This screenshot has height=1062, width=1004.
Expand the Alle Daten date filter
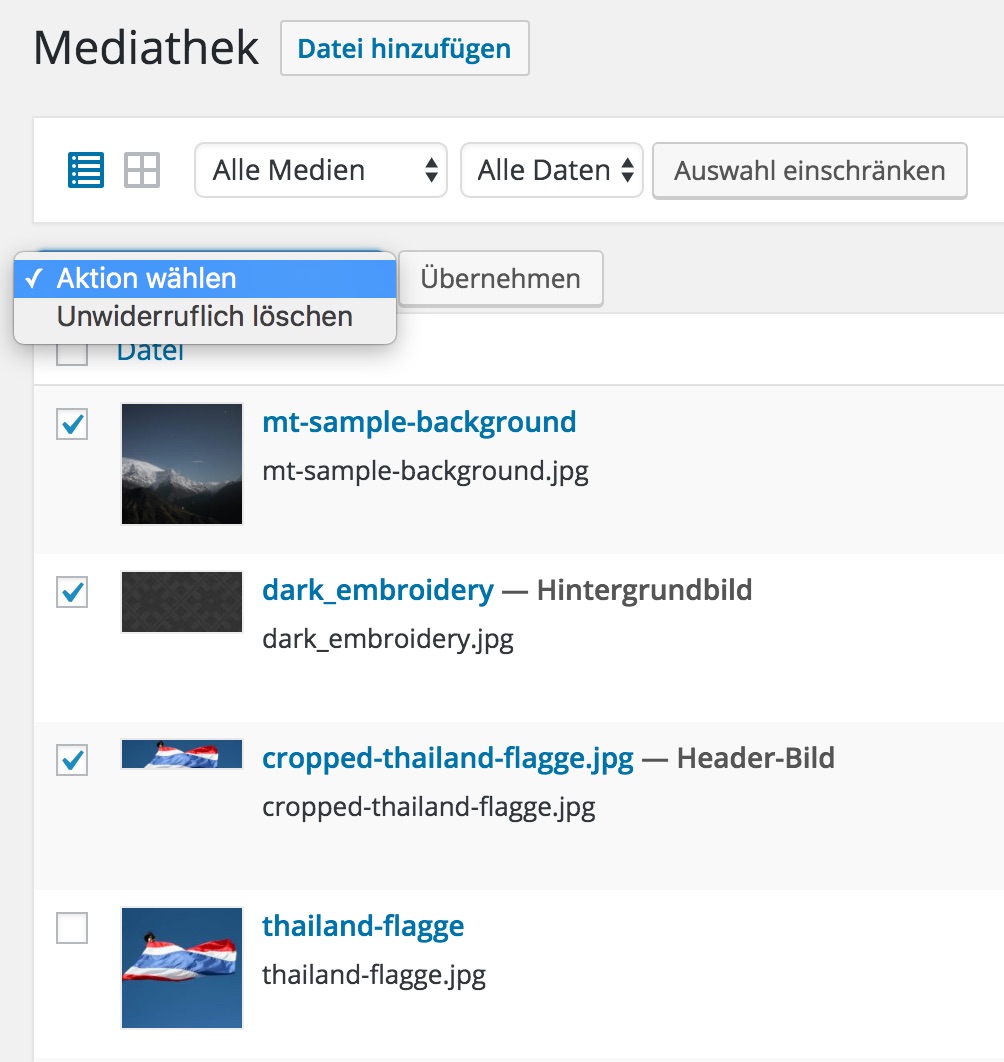tap(551, 170)
